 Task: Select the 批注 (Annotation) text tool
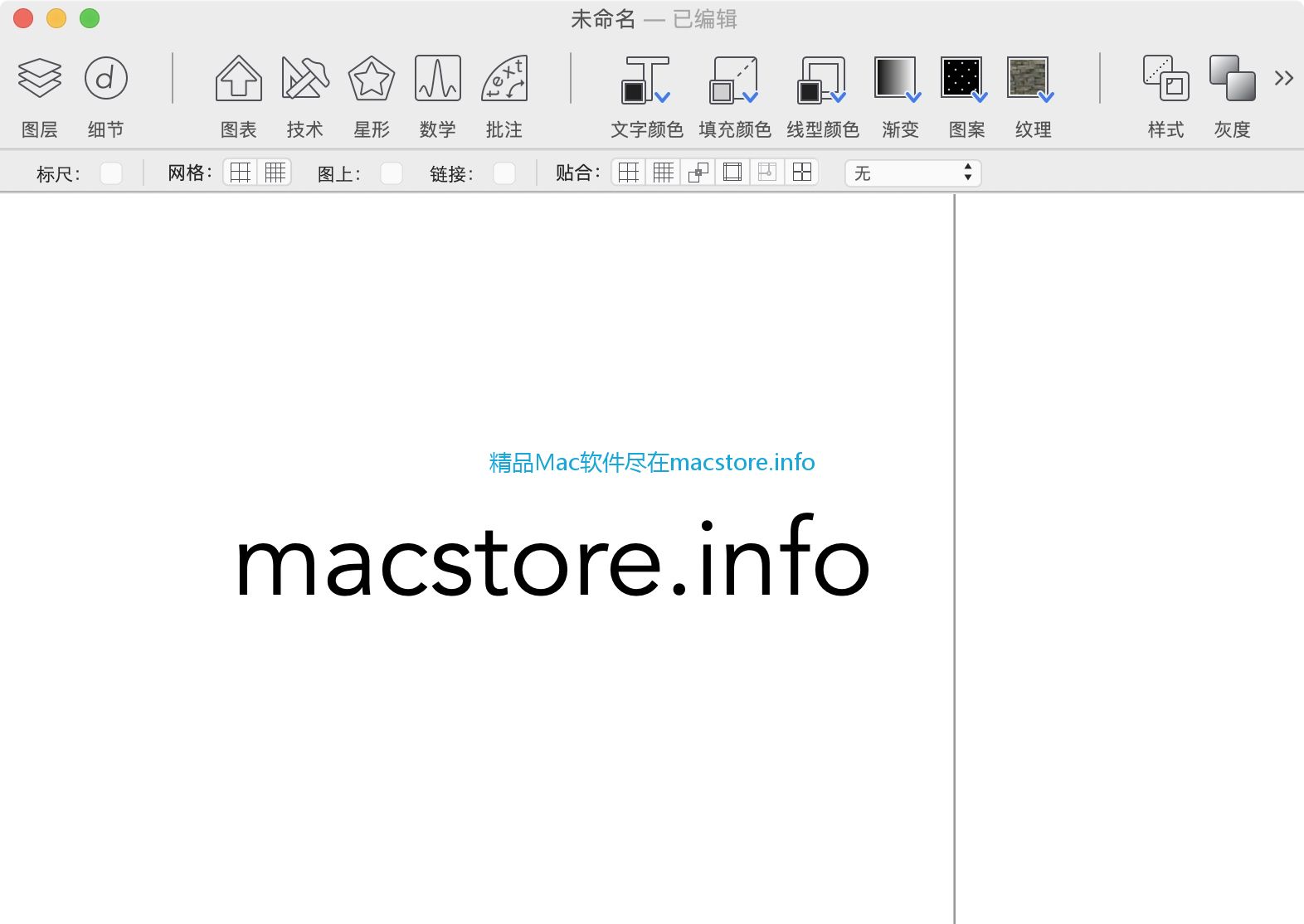[504, 79]
